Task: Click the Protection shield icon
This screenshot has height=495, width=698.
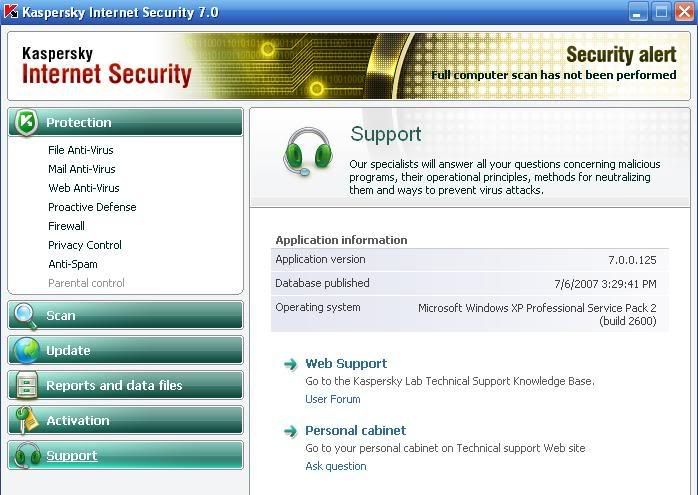Action: coord(26,122)
